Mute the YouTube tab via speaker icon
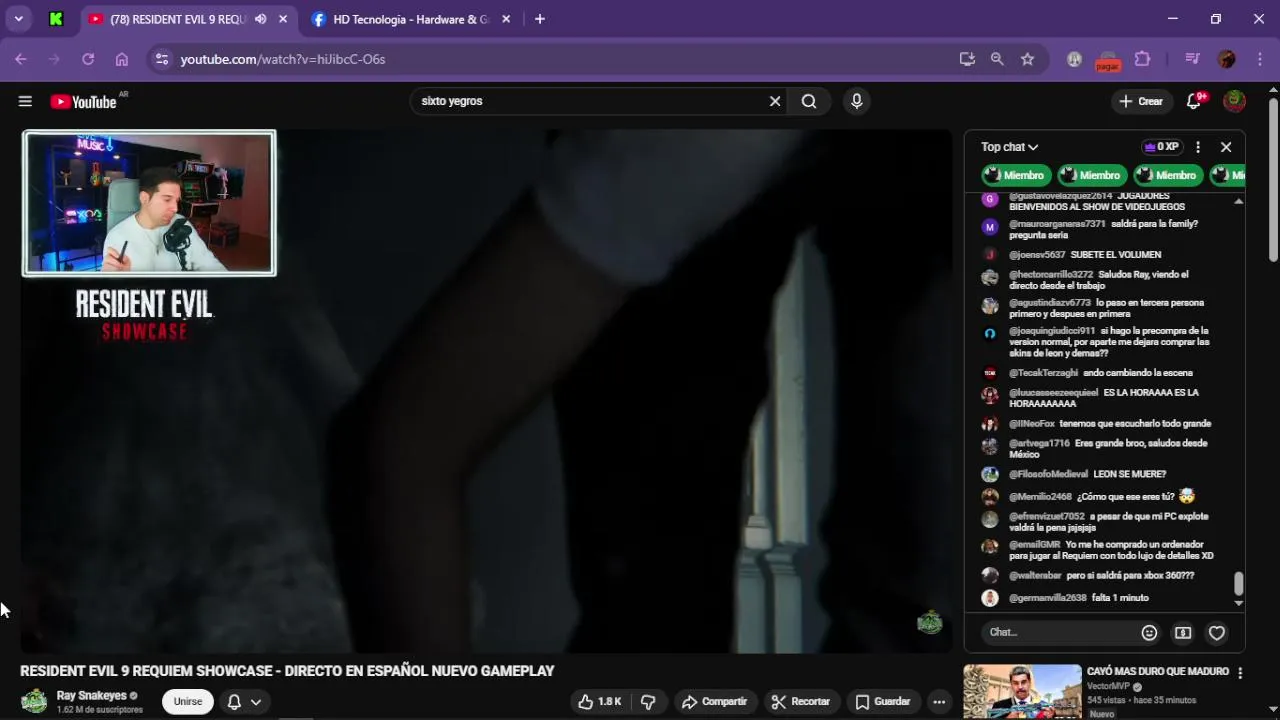This screenshot has width=1280, height=720. click(261, 19)
